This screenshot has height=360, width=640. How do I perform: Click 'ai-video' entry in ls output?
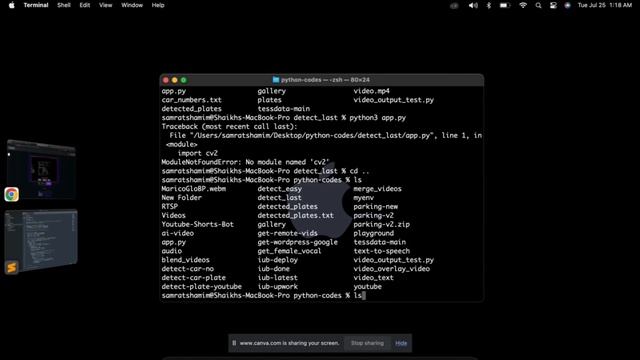pyautogui.click(x=178, y=233)
